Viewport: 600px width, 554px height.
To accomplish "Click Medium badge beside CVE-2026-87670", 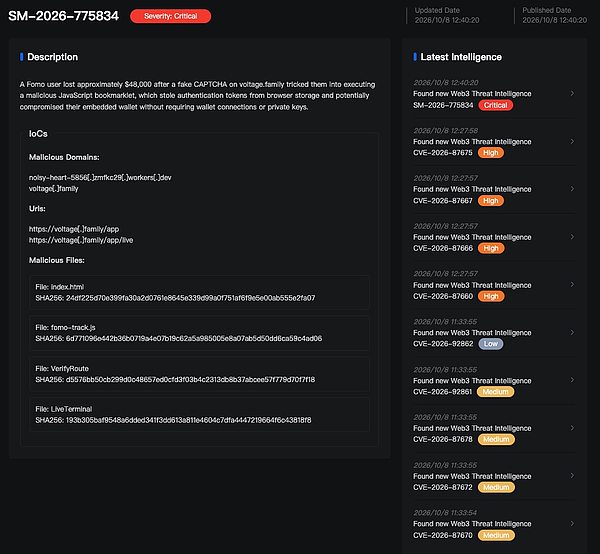I will click(x=496, y=535).
